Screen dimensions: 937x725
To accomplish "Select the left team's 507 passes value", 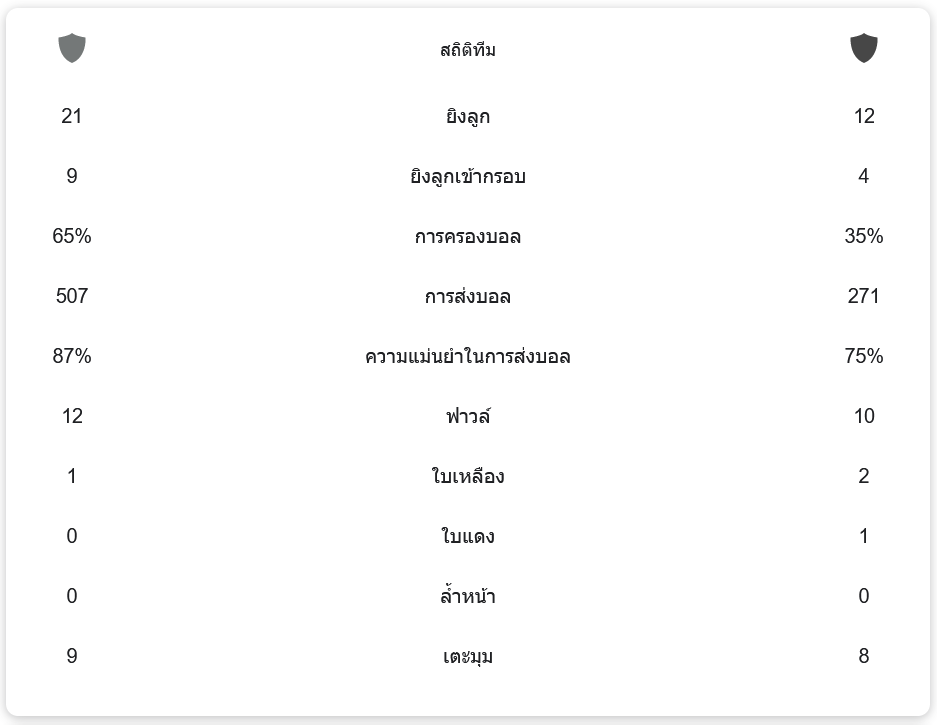I will (x=72, y=297).
